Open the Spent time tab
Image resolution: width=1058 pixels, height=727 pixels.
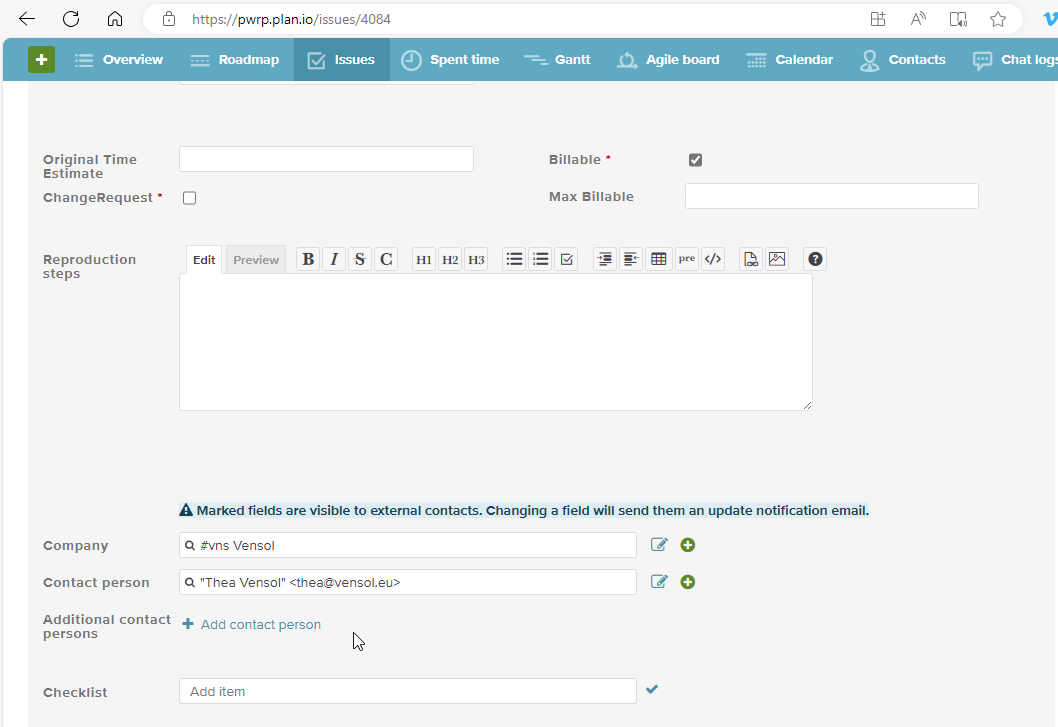(450, 59)
